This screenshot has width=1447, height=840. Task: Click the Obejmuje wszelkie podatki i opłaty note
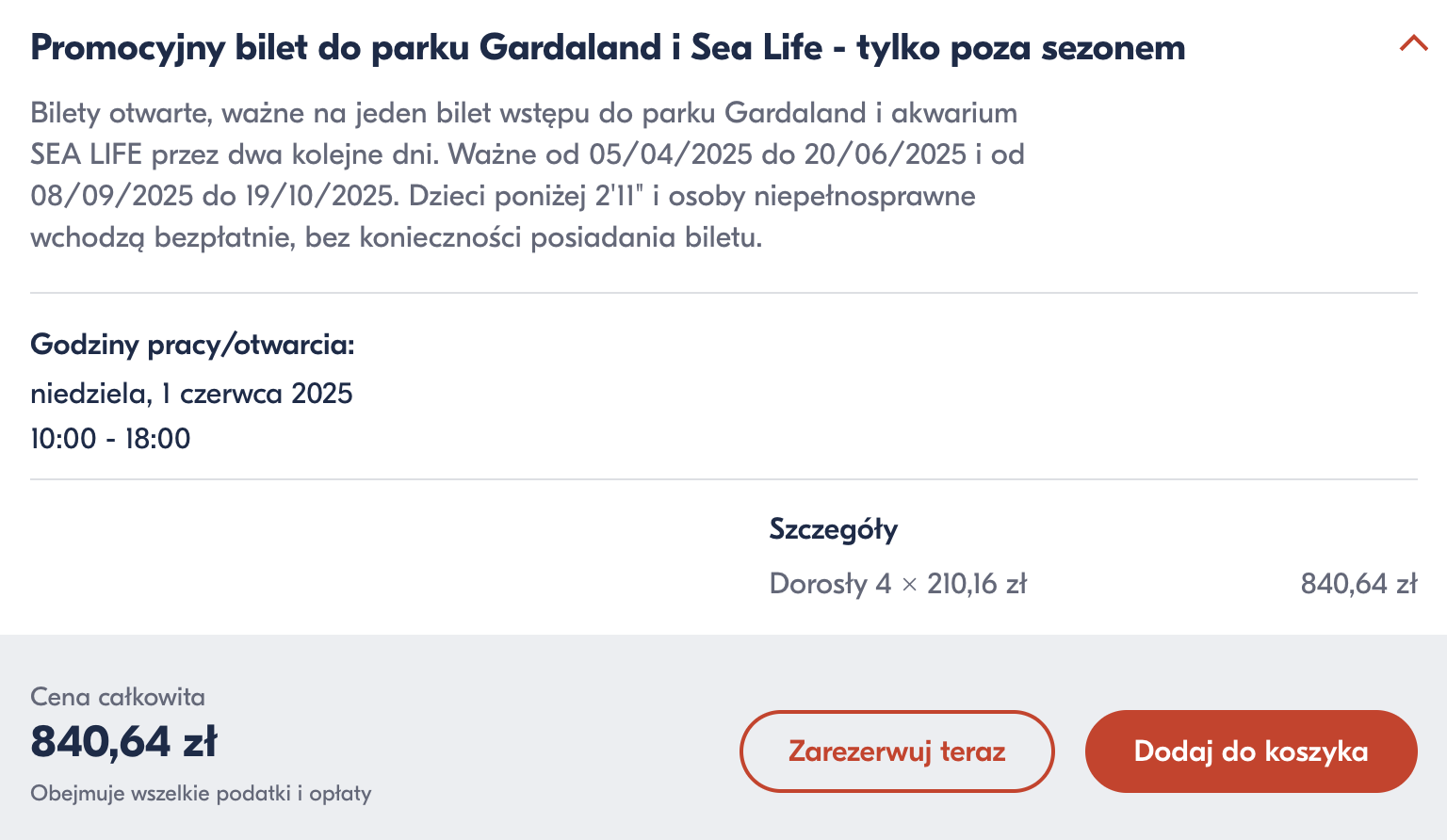pos(201,793)
